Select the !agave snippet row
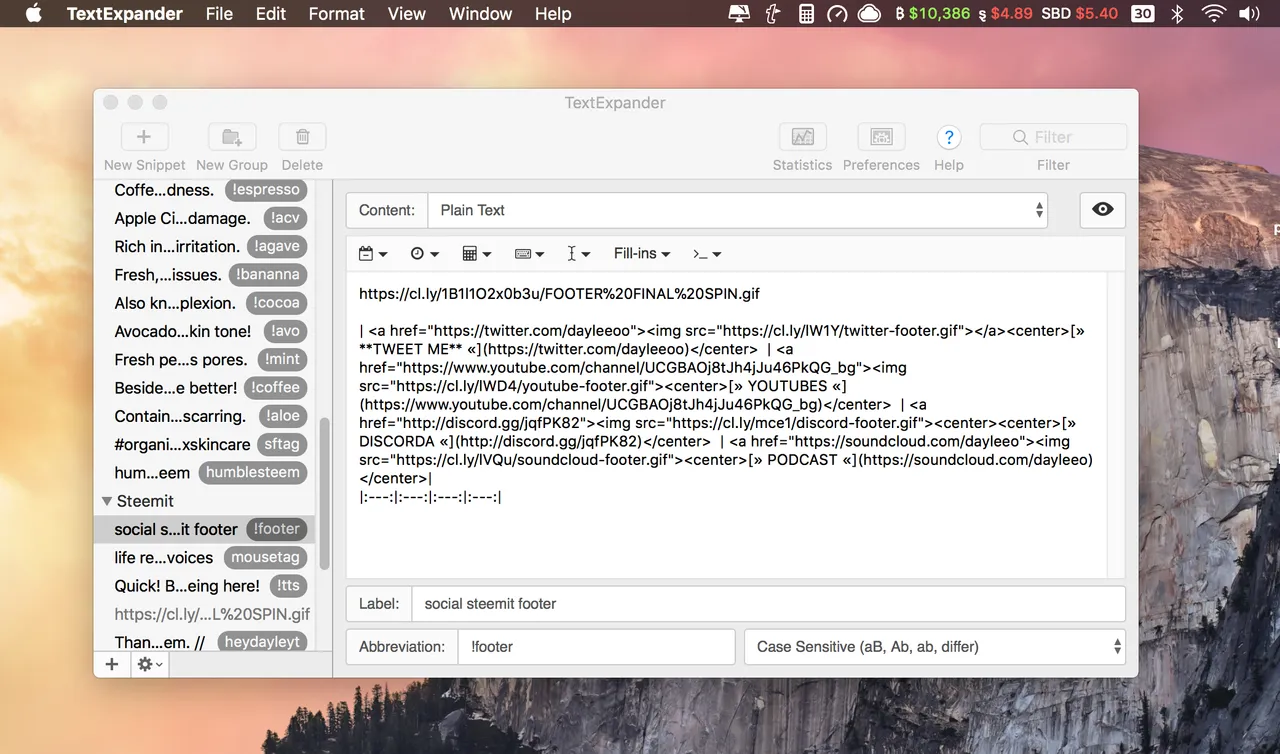 pyautogui.click(x=205, y=246)
